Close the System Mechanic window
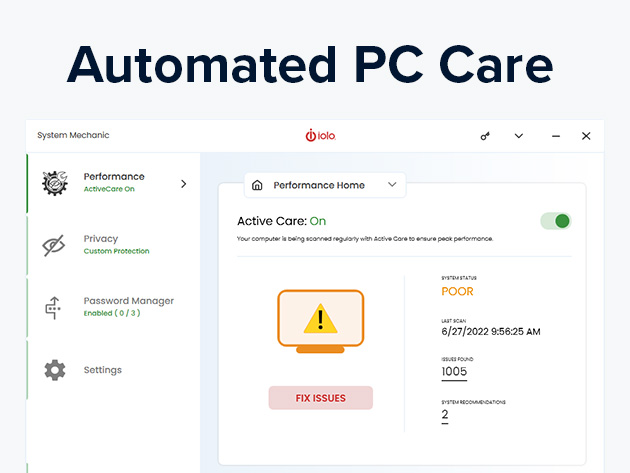The image size is (630, 473). [586, 136]
